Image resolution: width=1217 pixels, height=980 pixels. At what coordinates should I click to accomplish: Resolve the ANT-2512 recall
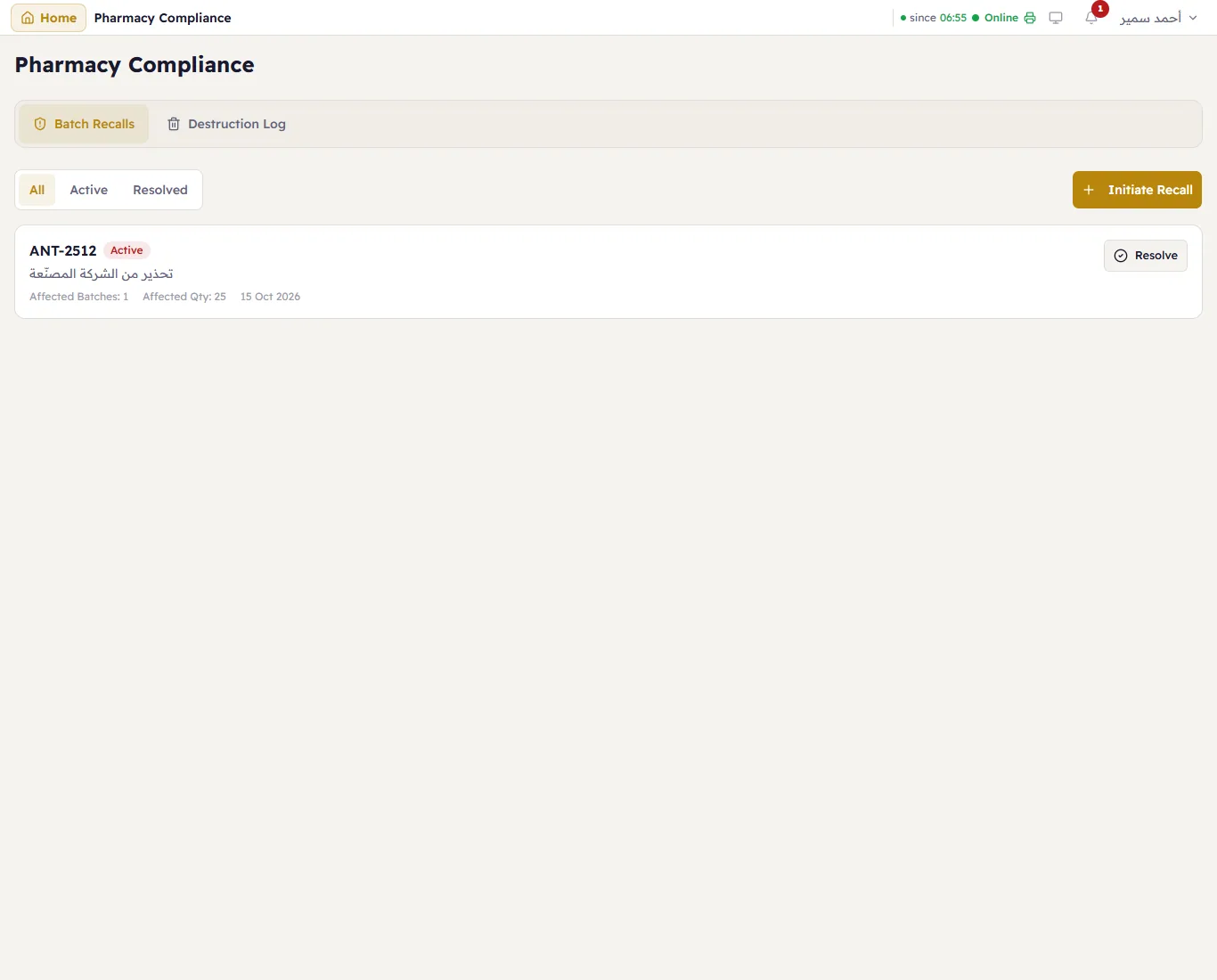coord(1146,256)
